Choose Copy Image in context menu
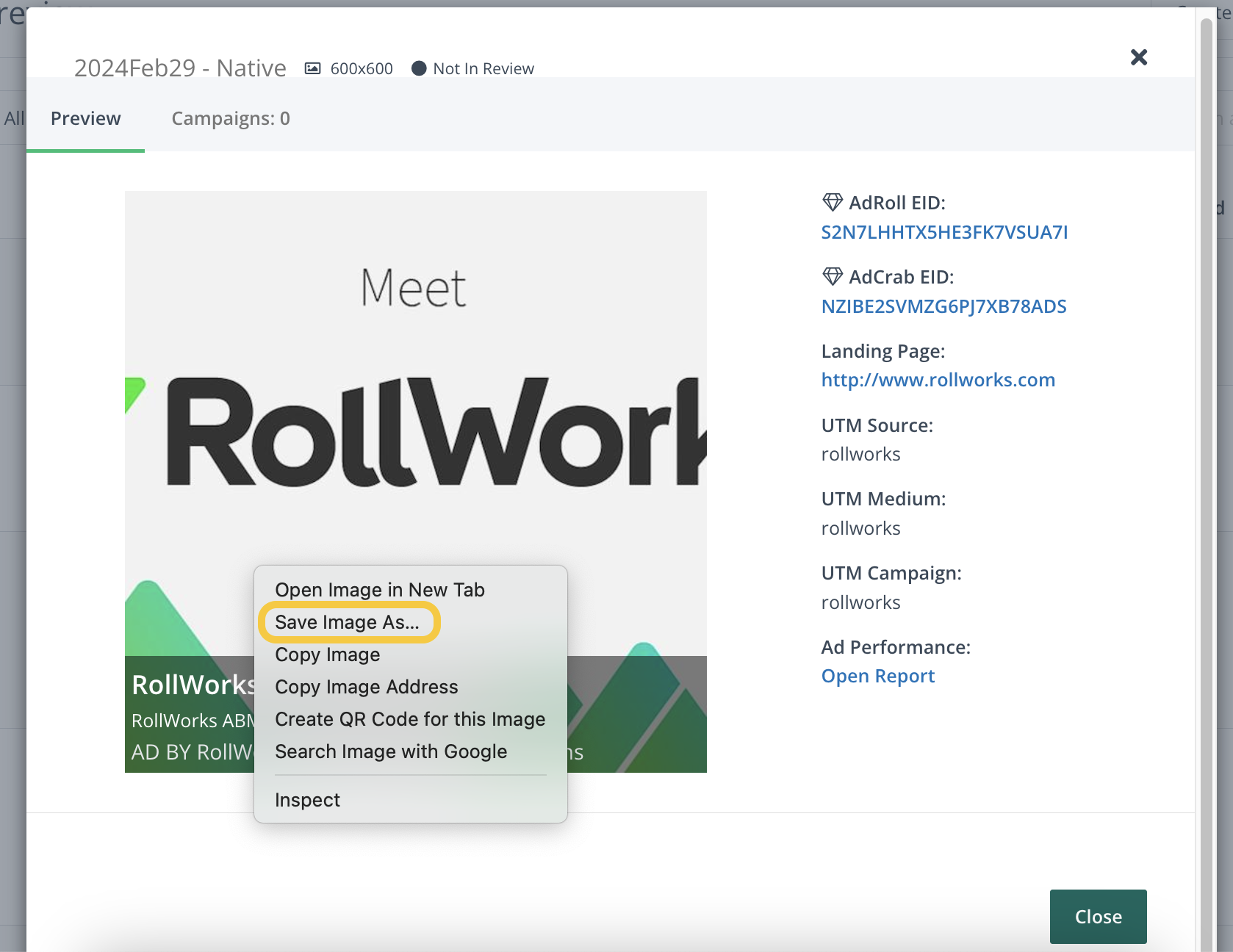This screenshot has height=952, width=1233. point(410,654)
